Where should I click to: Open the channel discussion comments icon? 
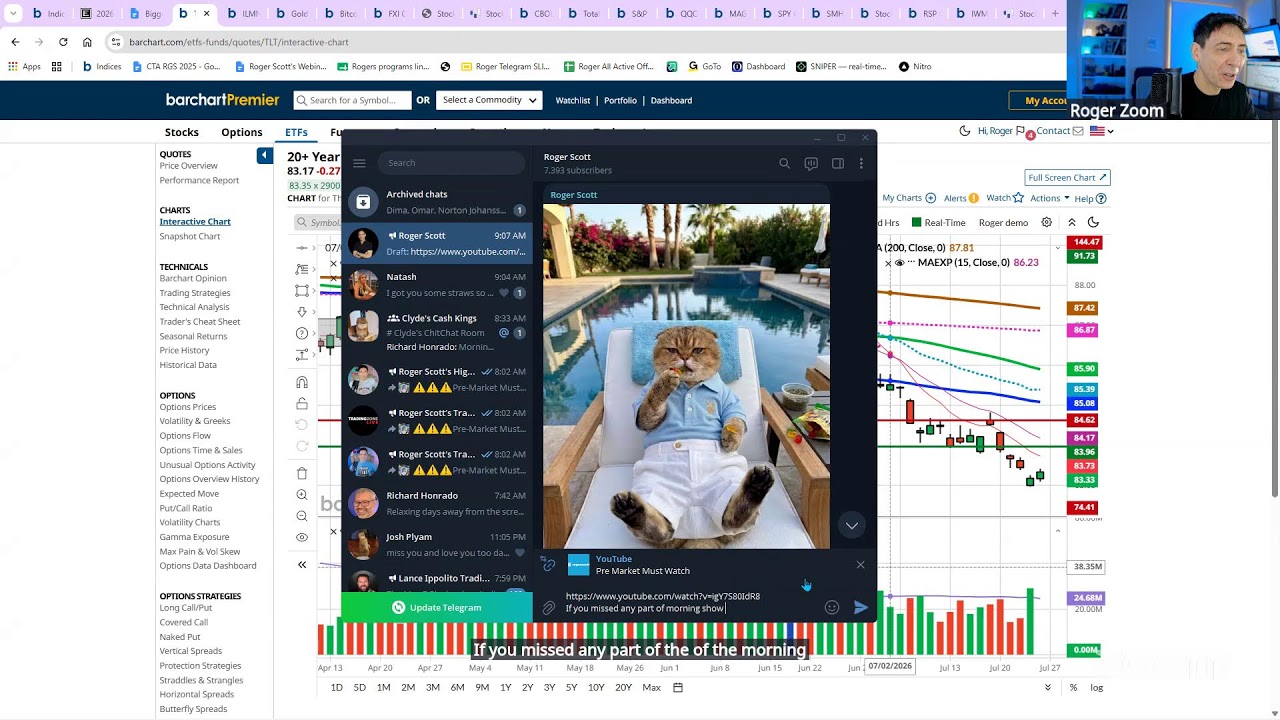click(811, 163)
